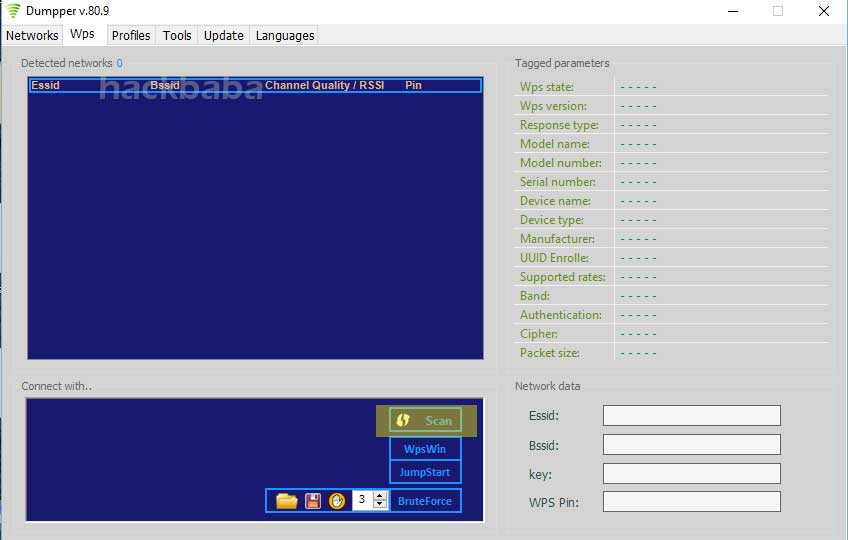Click the Bssid column header
The image size is (848, 540).
pos(165,85)
